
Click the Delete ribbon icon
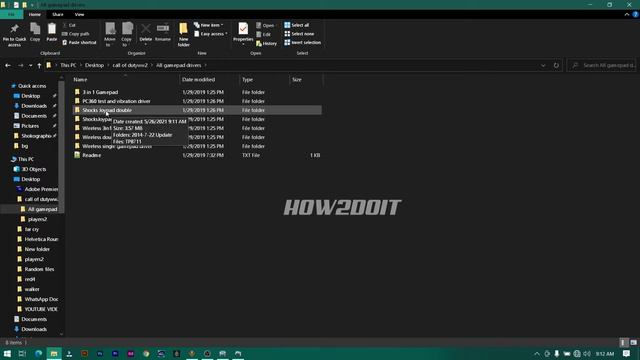(x=145, y=33)
